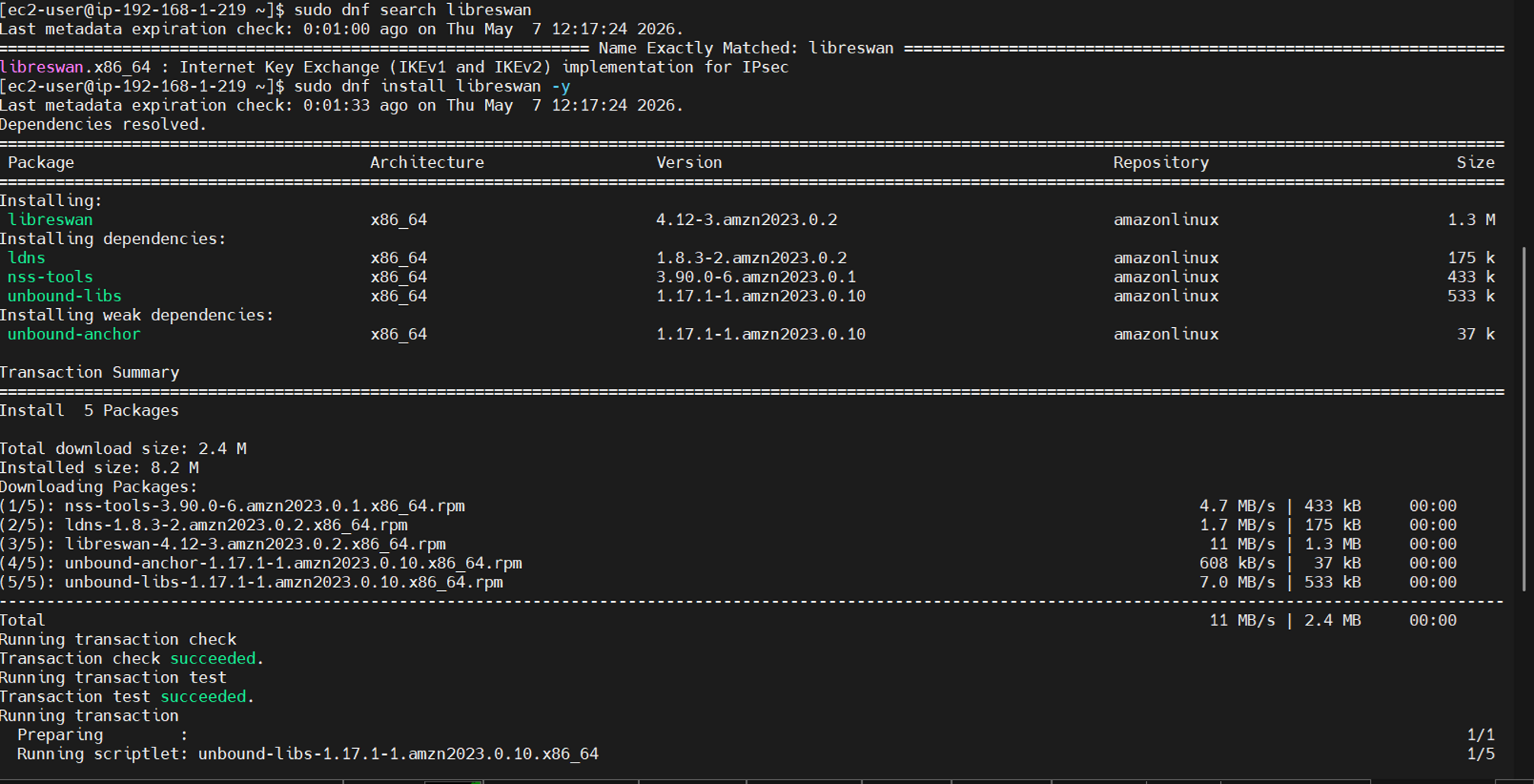Click the '533 k' size value
1534x784 pixels.
[1471, 296]
